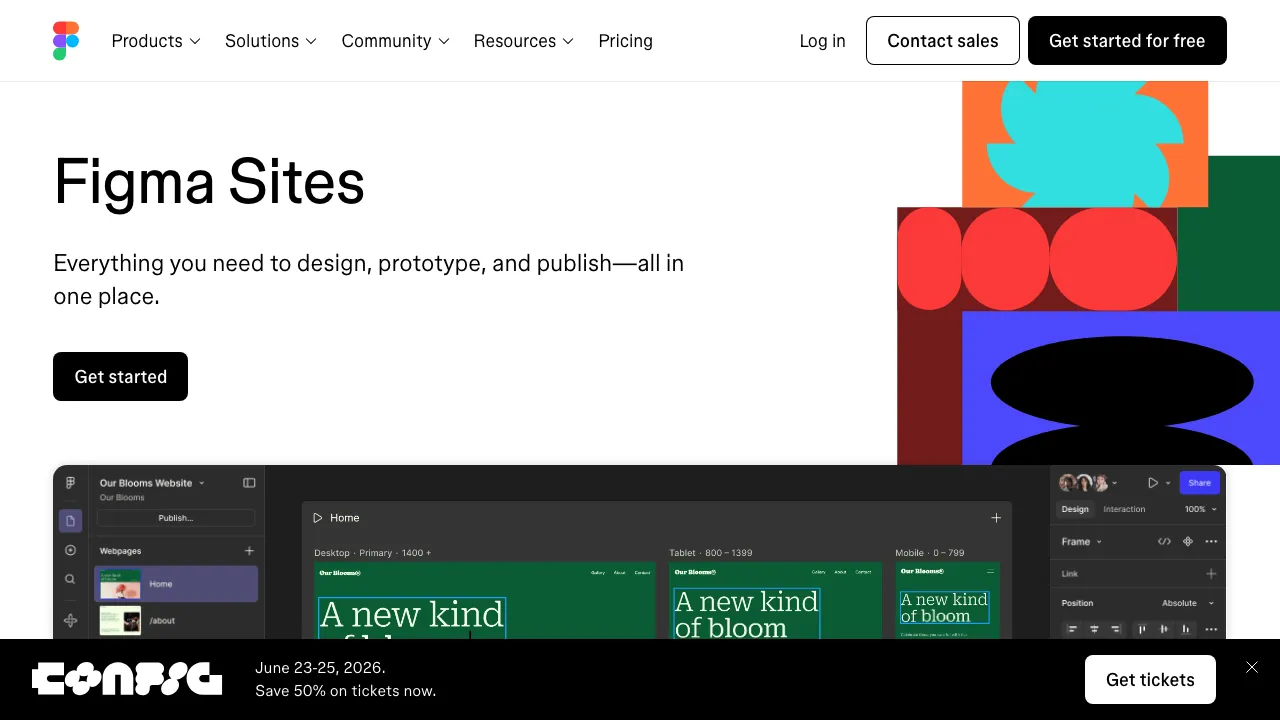Collapse the left panel using the layout icon
This screenshot has height=720, width=1280.
[249, 482]
